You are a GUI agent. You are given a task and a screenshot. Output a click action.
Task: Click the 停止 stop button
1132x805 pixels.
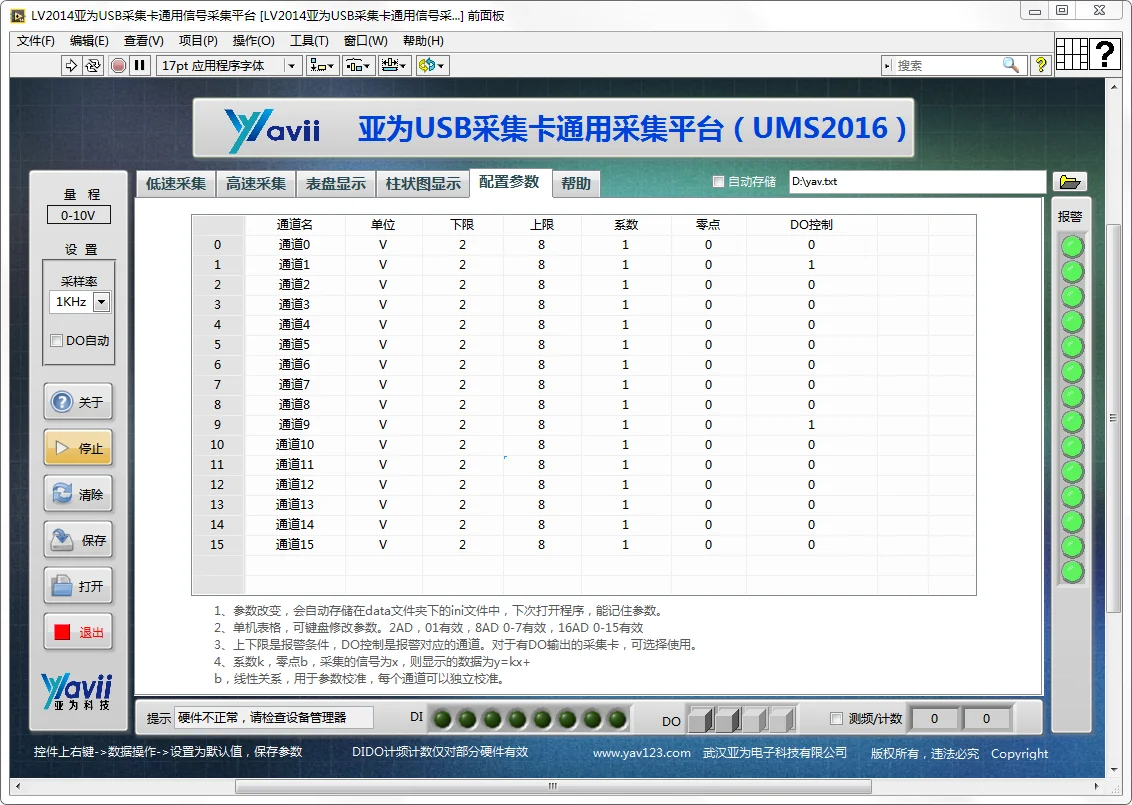click(78, 448)
